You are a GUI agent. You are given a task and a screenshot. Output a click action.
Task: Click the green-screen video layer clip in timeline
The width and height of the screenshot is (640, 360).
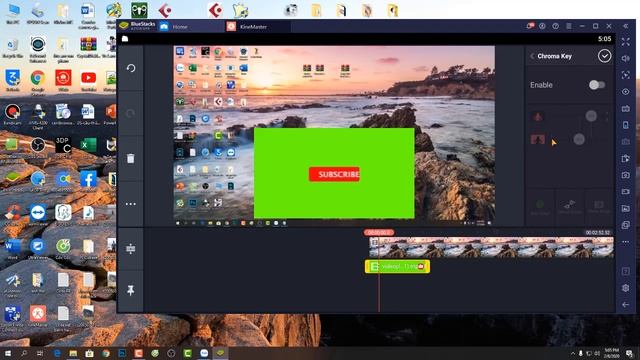[397, 267]
